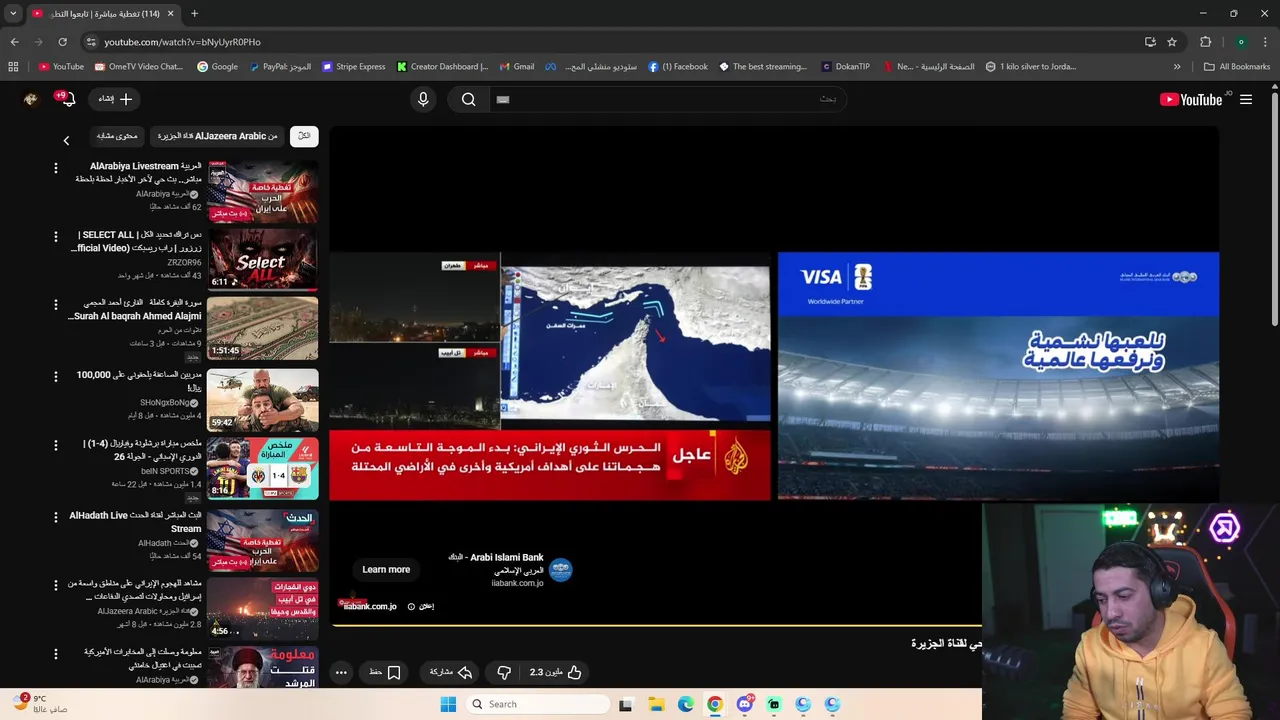Open the 59:42 SHoNgxBoNg video thumbnail
Viewport: 1280px width, 720px height.
coord(263,399)
